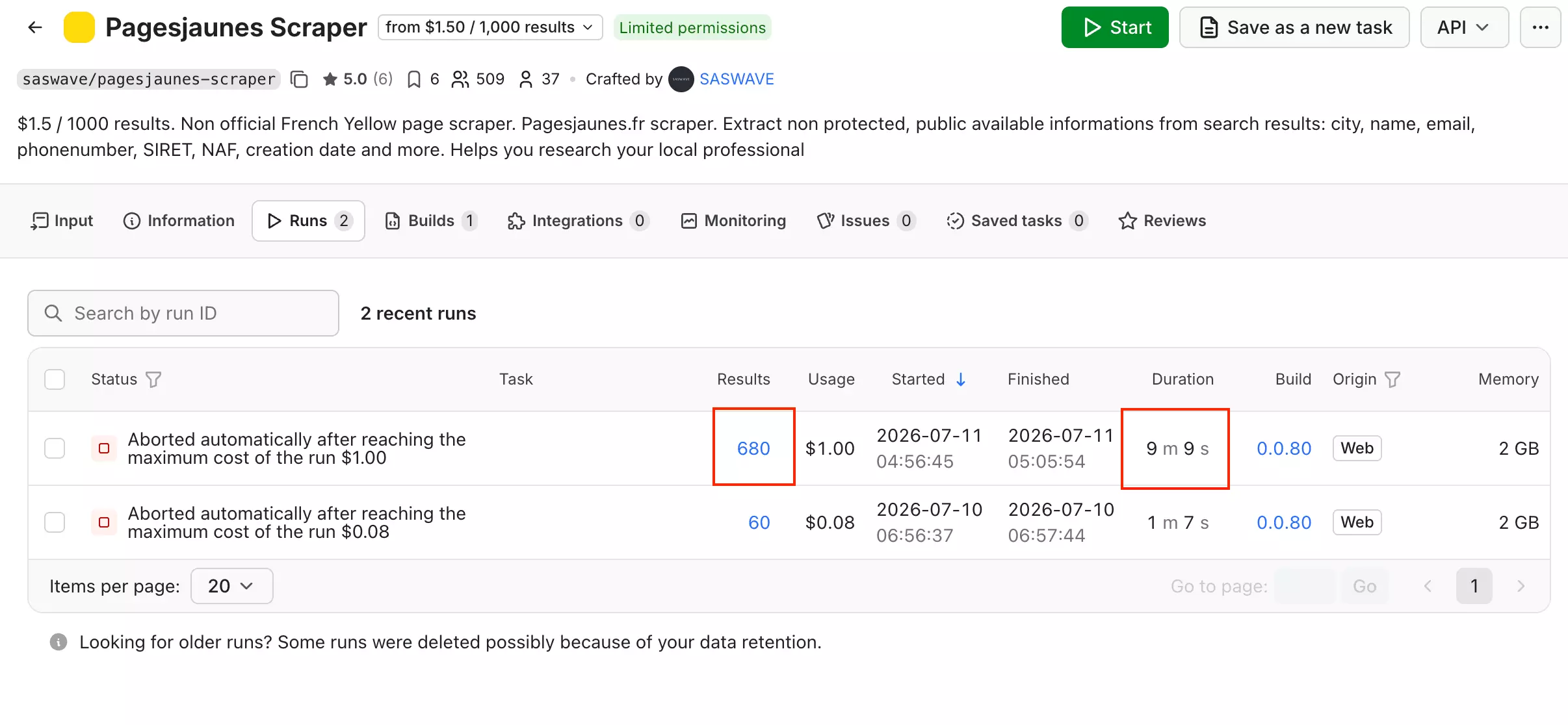Tick checkbox for the 60-result run

[55, 522]
